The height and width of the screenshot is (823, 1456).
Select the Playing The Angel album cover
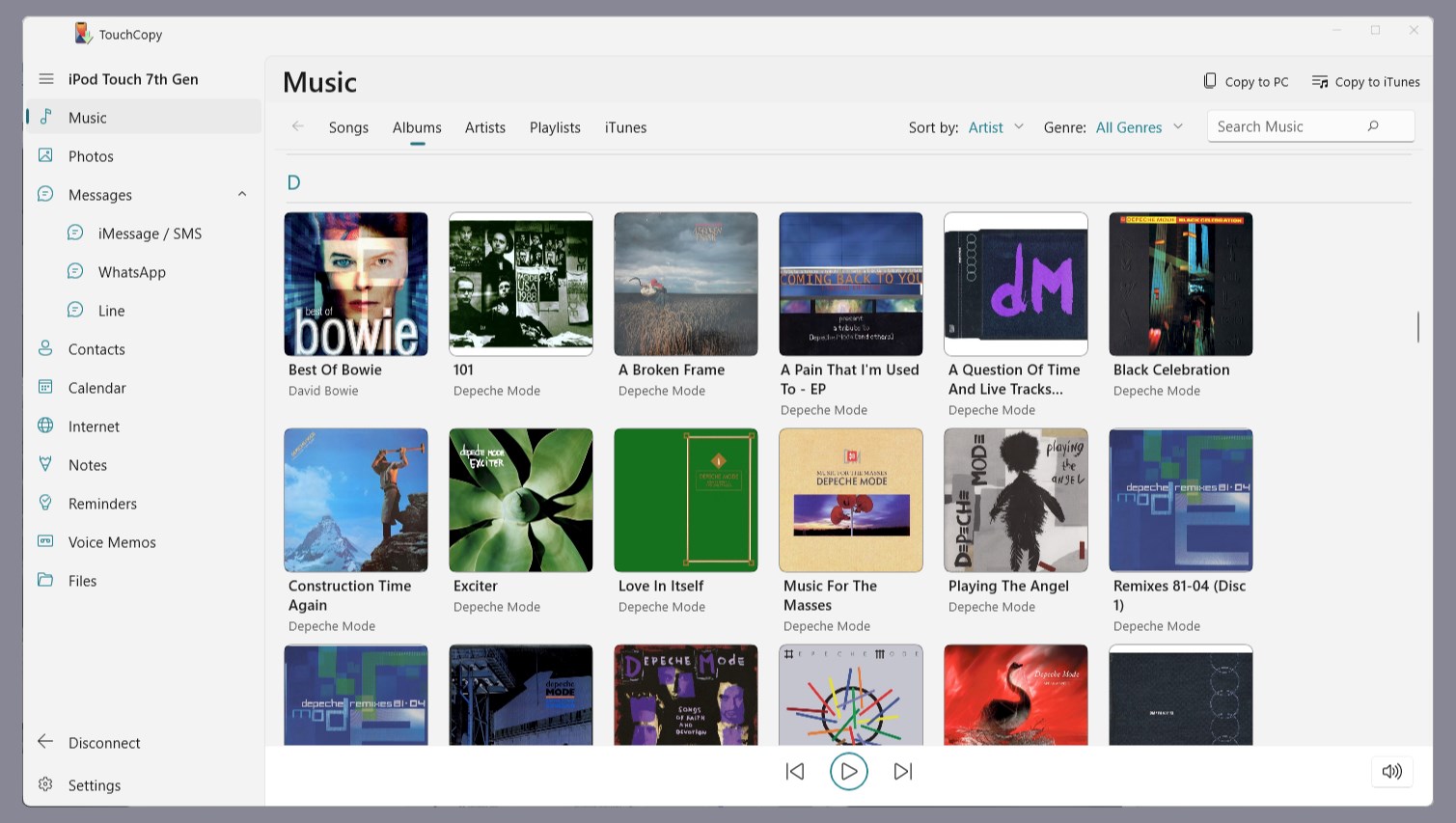pyautogui.click(x=1016, y=501)
